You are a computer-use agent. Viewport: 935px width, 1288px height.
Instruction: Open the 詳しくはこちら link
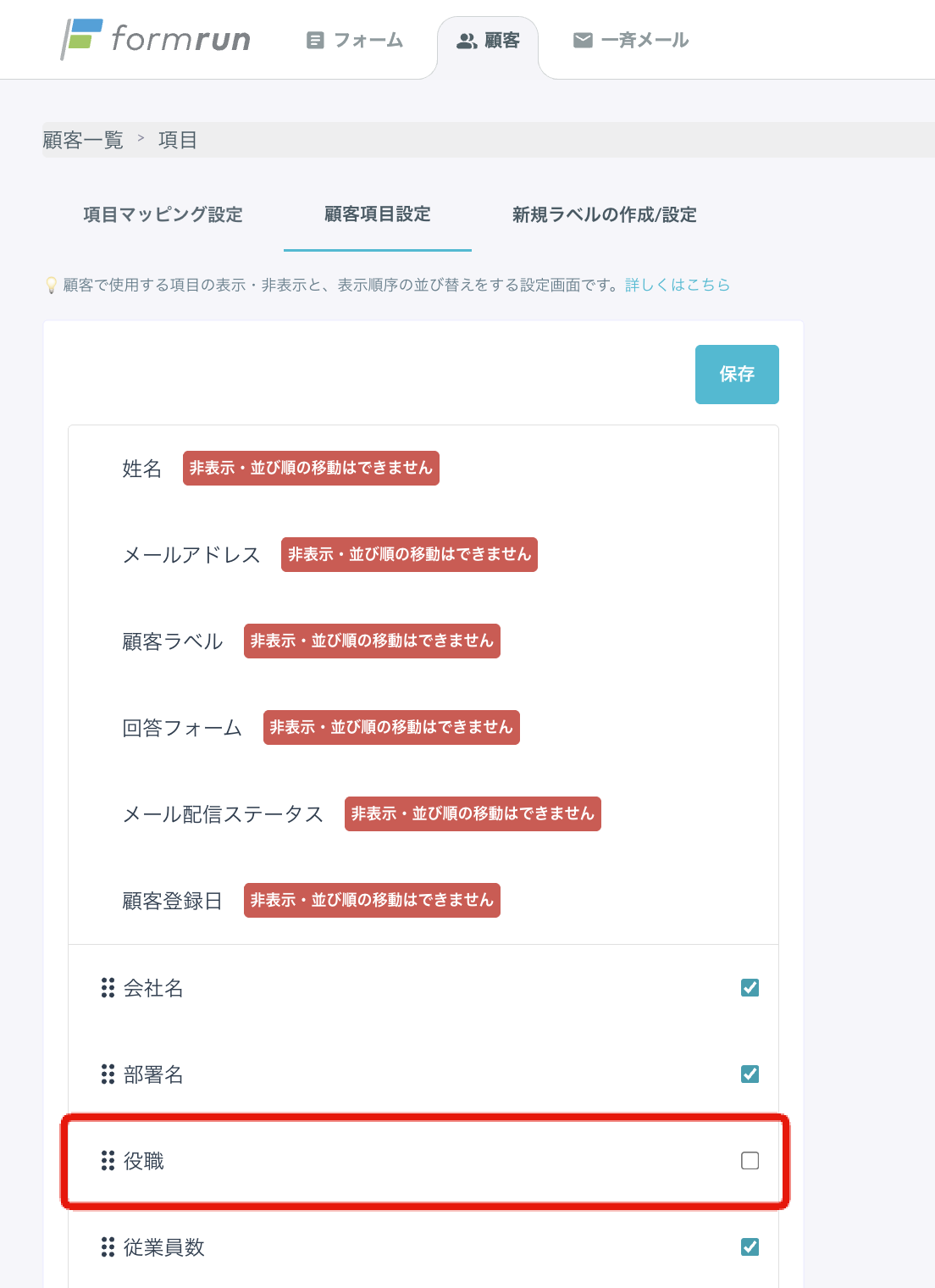click(678, 285)
